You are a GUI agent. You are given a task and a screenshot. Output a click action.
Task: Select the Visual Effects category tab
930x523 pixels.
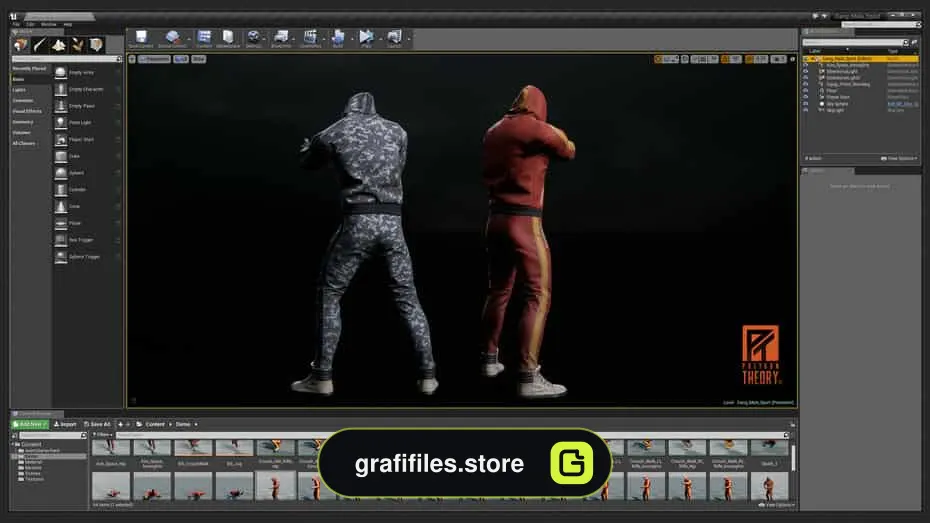(x=27, y=111)
